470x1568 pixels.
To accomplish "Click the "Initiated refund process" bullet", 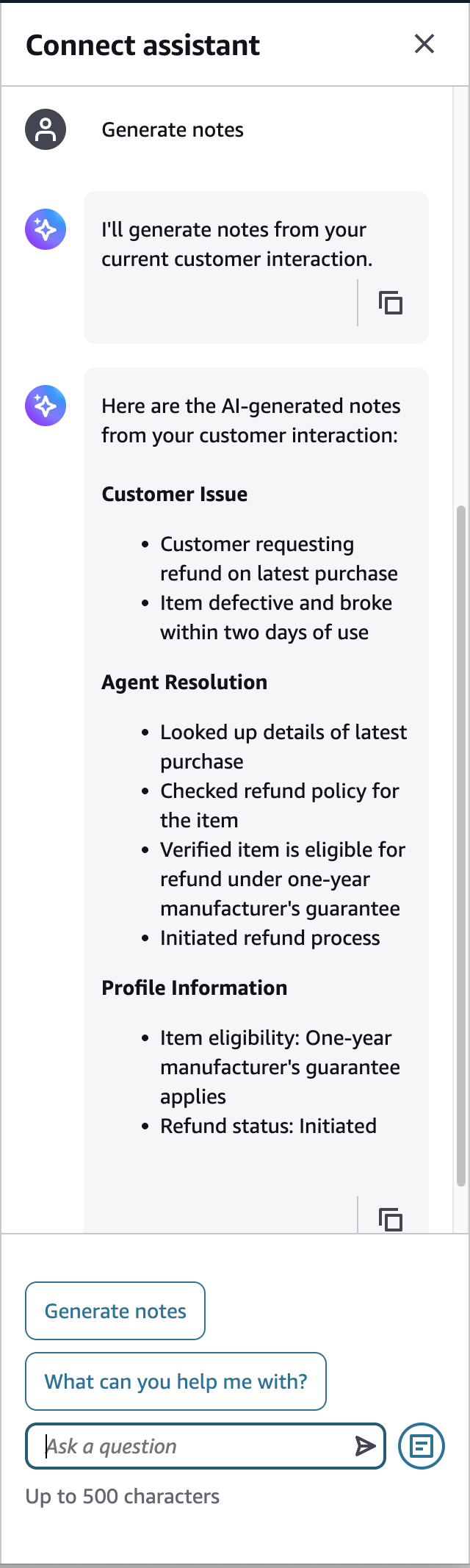I will point(270,938).
